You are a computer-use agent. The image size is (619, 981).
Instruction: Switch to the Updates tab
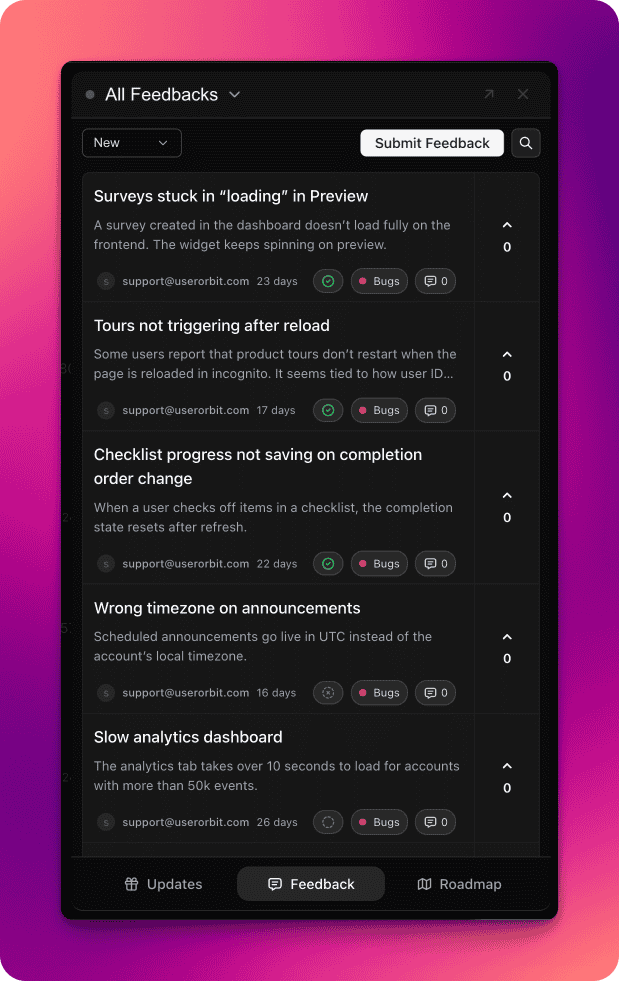point(163,884)
